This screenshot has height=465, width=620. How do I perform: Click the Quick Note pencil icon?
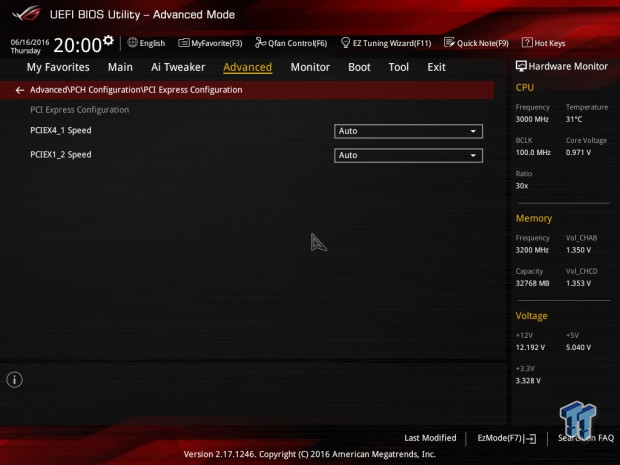449,43
